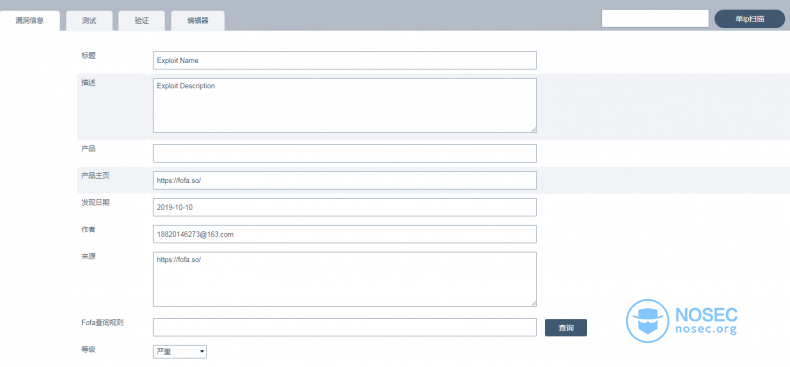Image resolution: width=790 pixels, height=367 pixels.
Task: Click the 产品主页 field with https://fofa.so/
Action: coord(345,180)
